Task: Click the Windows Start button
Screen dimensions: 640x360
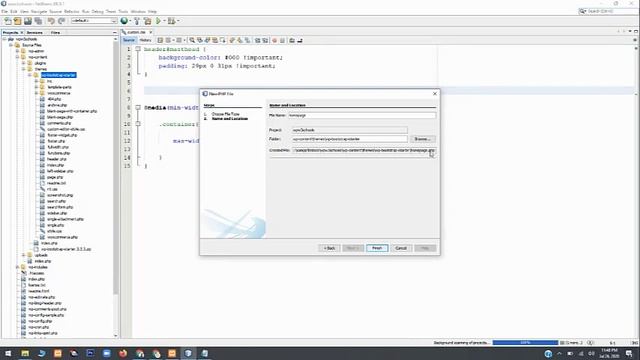Action: coord(8,353)
